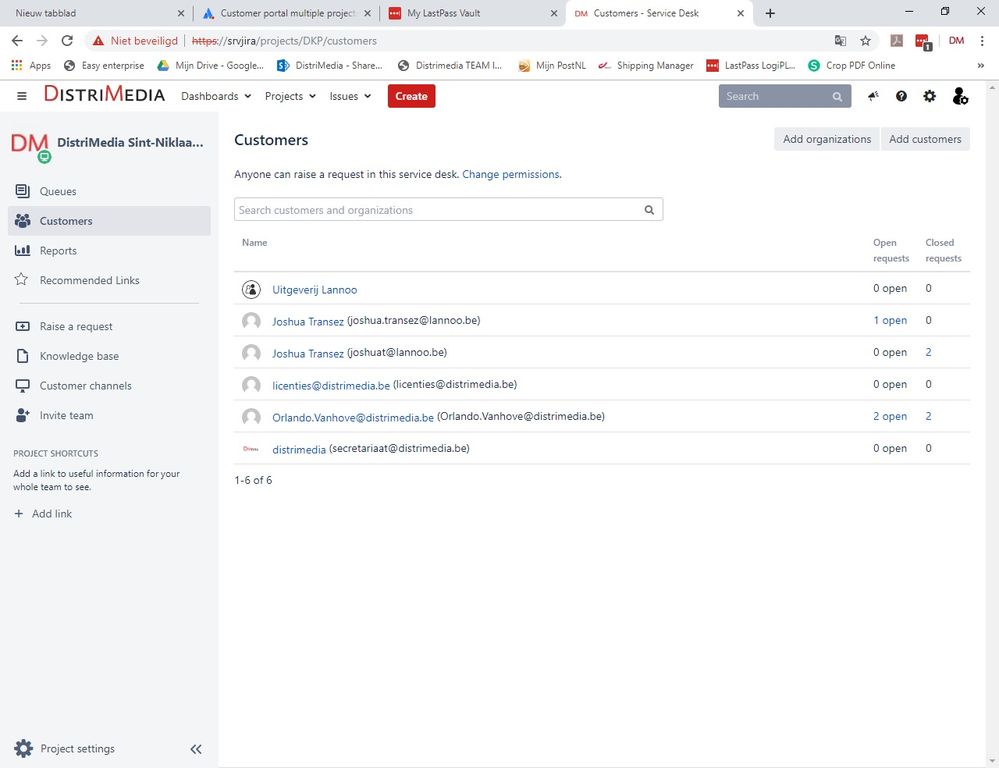Collapse the sidebar with the double chevron
Image resolution: width=999 pixels, height=768 pixels.
[196, 749]
